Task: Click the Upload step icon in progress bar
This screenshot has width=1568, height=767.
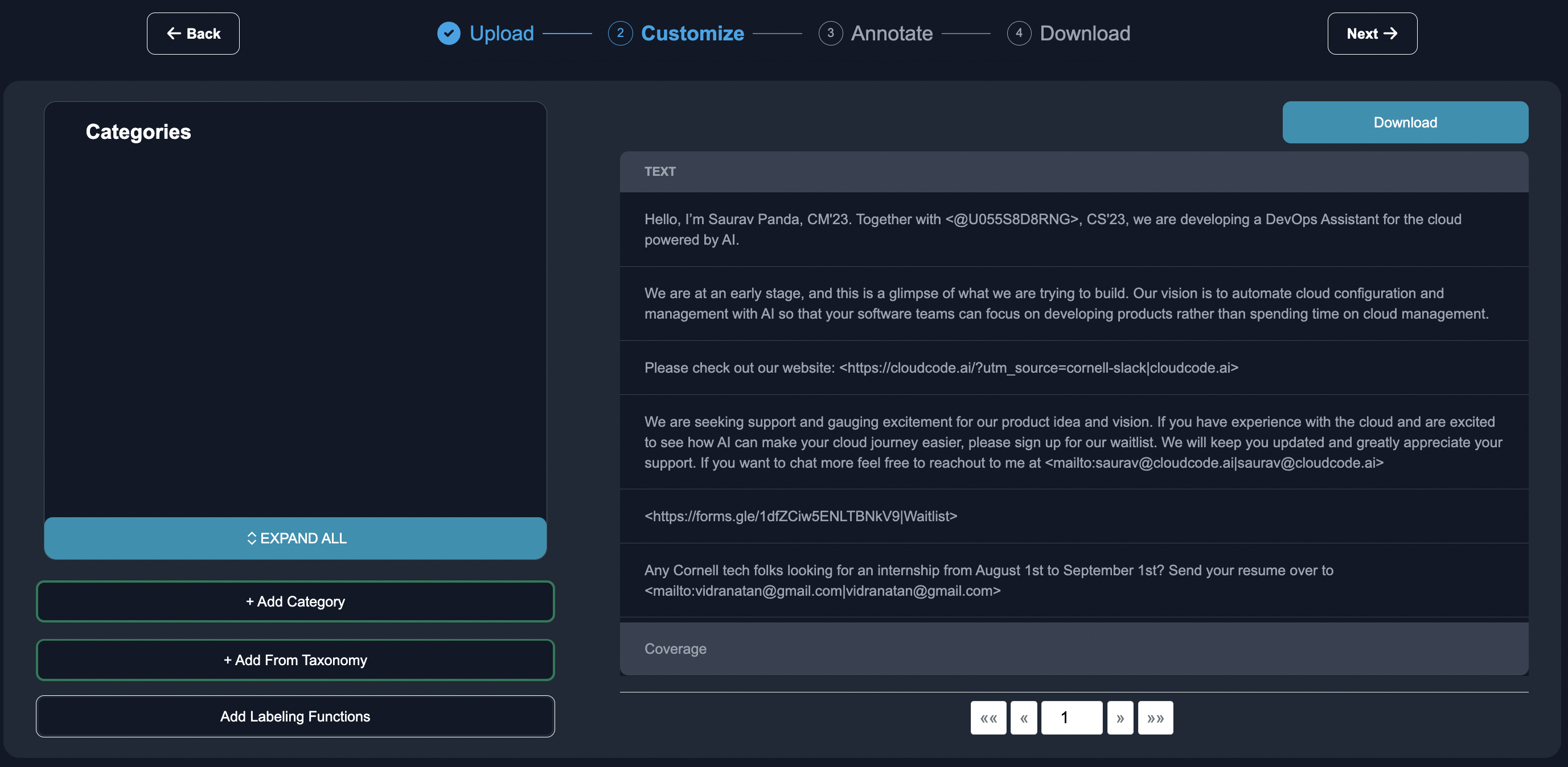Action: (x=448, y=33)
